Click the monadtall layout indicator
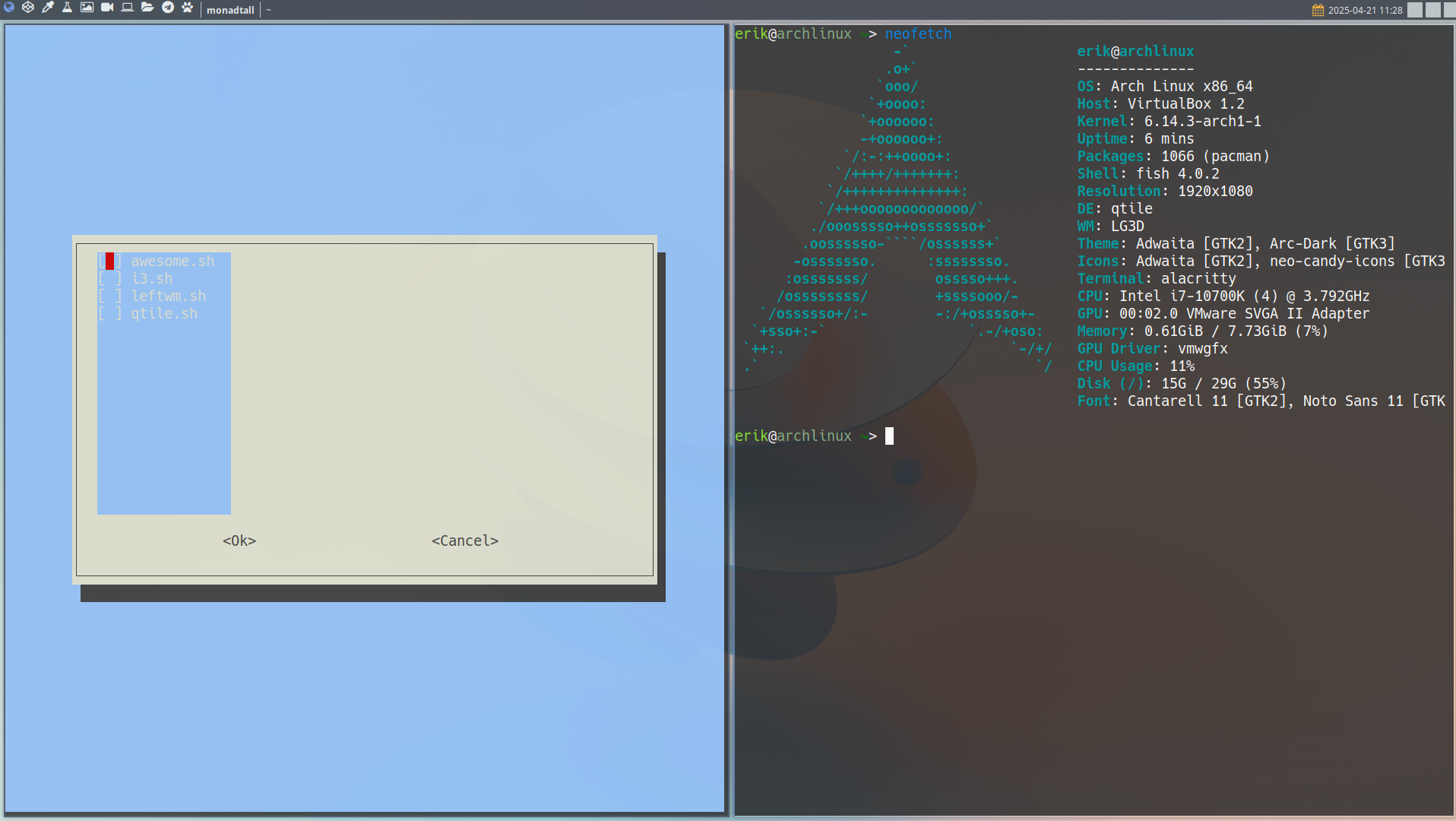Screen dimensions: 1456x821 point(230,10)
